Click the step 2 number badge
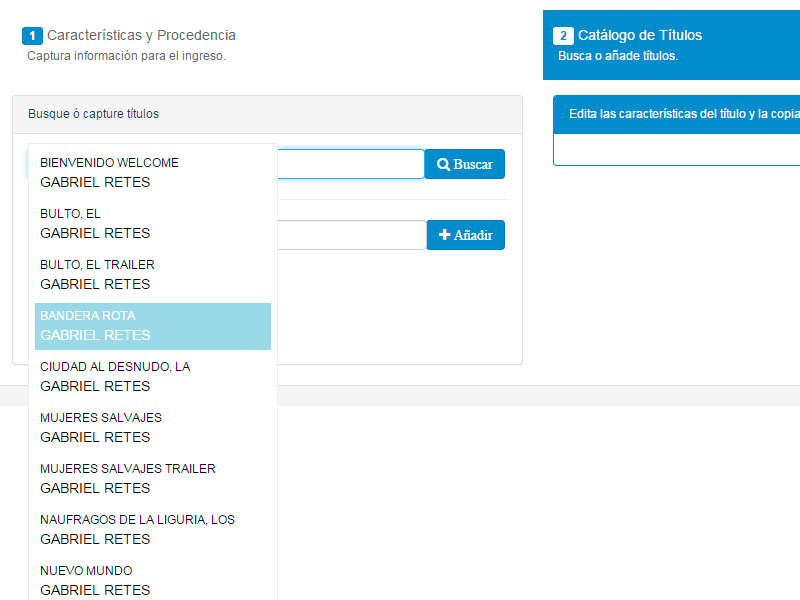The width and height of the screenshot is (800, 600). click(563, 36)
